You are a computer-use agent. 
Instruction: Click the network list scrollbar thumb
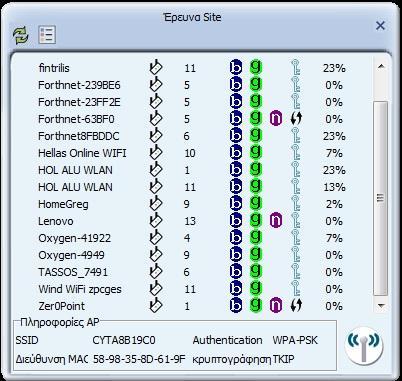pos(380,198)
